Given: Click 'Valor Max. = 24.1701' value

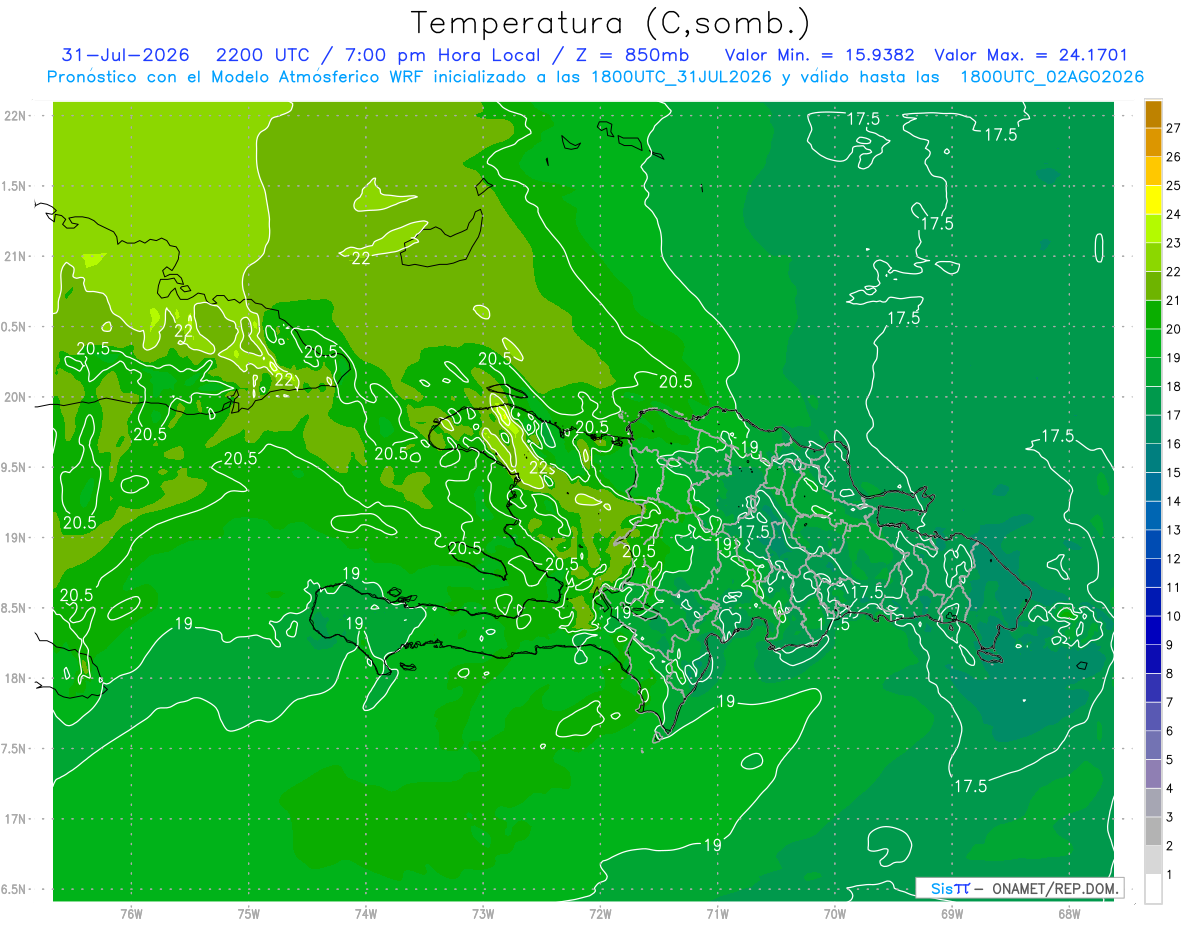Looking at the screenshot, I should pyautogui.click(x=1031, y=55).
